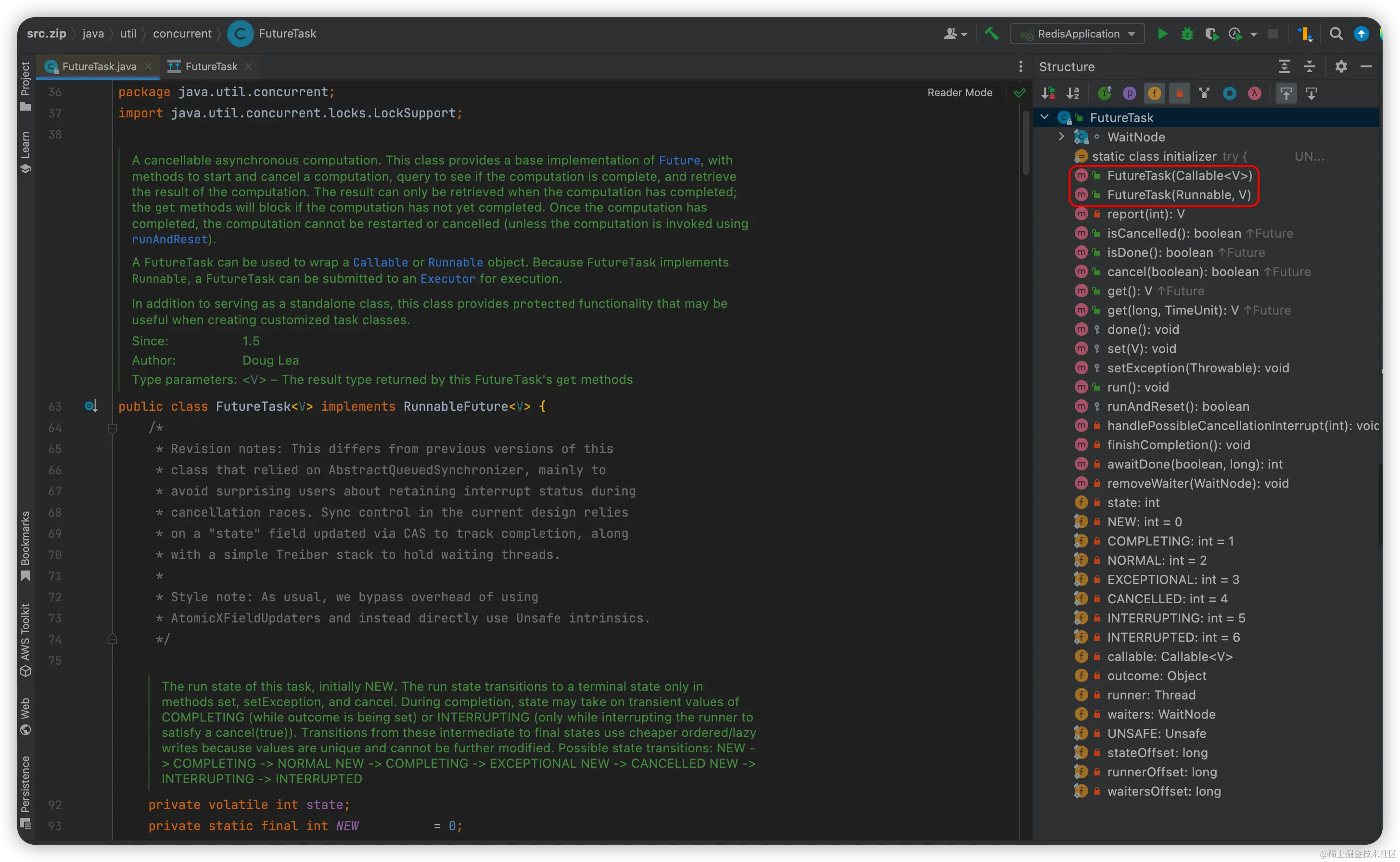Toggle Sort by Visibility in Structure toolbar

1048,93
